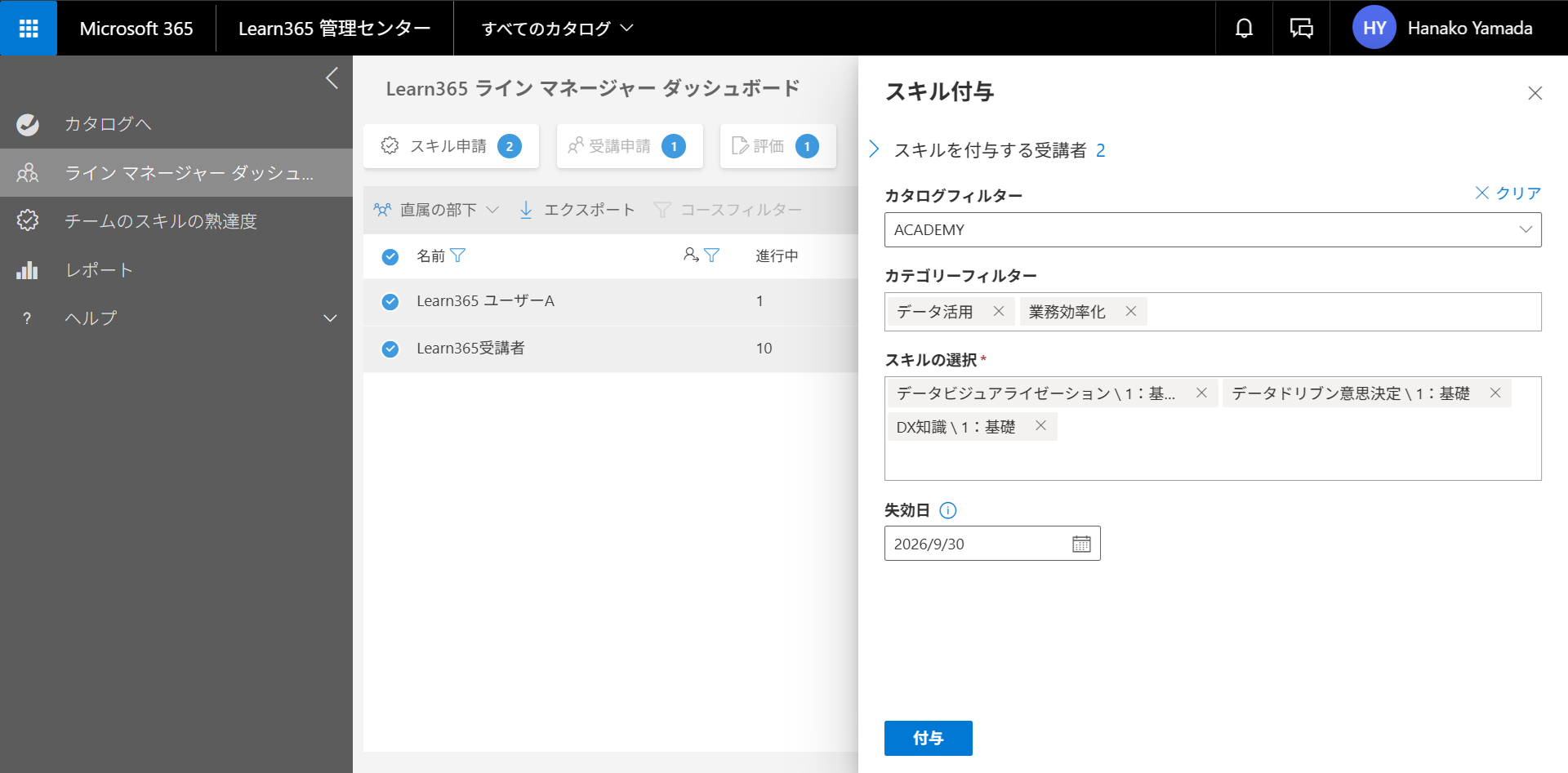Open ACADEMY catalog filter dropdown

coord(1213,230)
